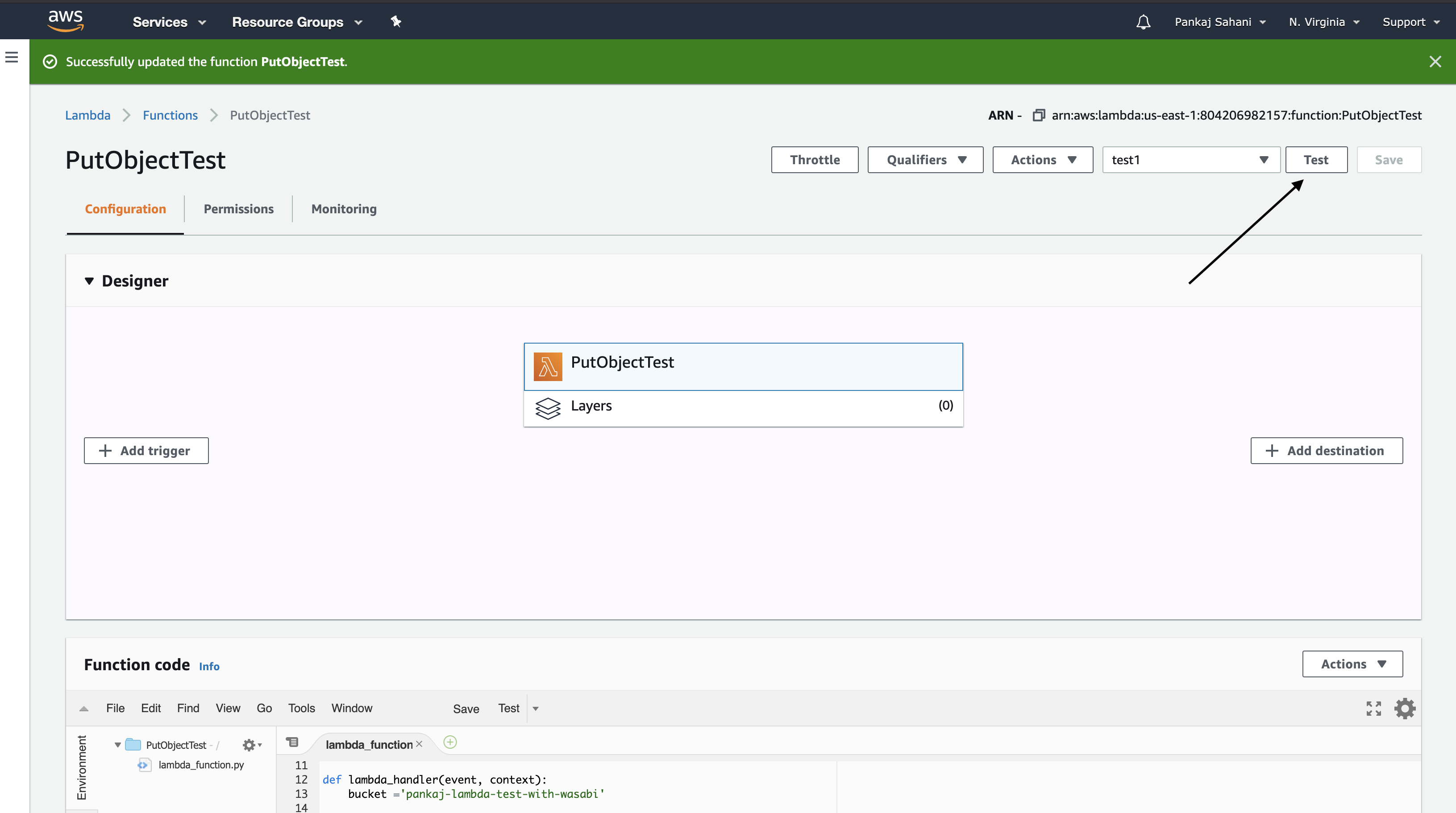Expand the Actions dropdown menu

[1041, 159]
